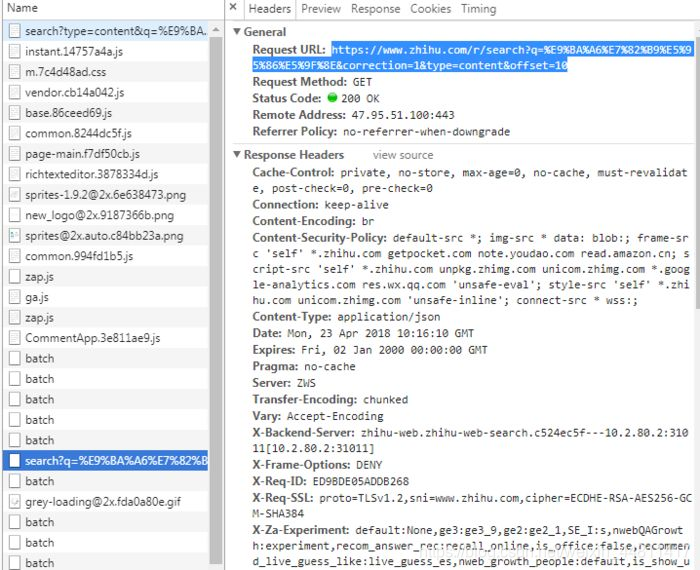The width and height of the screenshot is (700, 570).
Task: Click Pragma no-cache value
Action: (330, 366)
